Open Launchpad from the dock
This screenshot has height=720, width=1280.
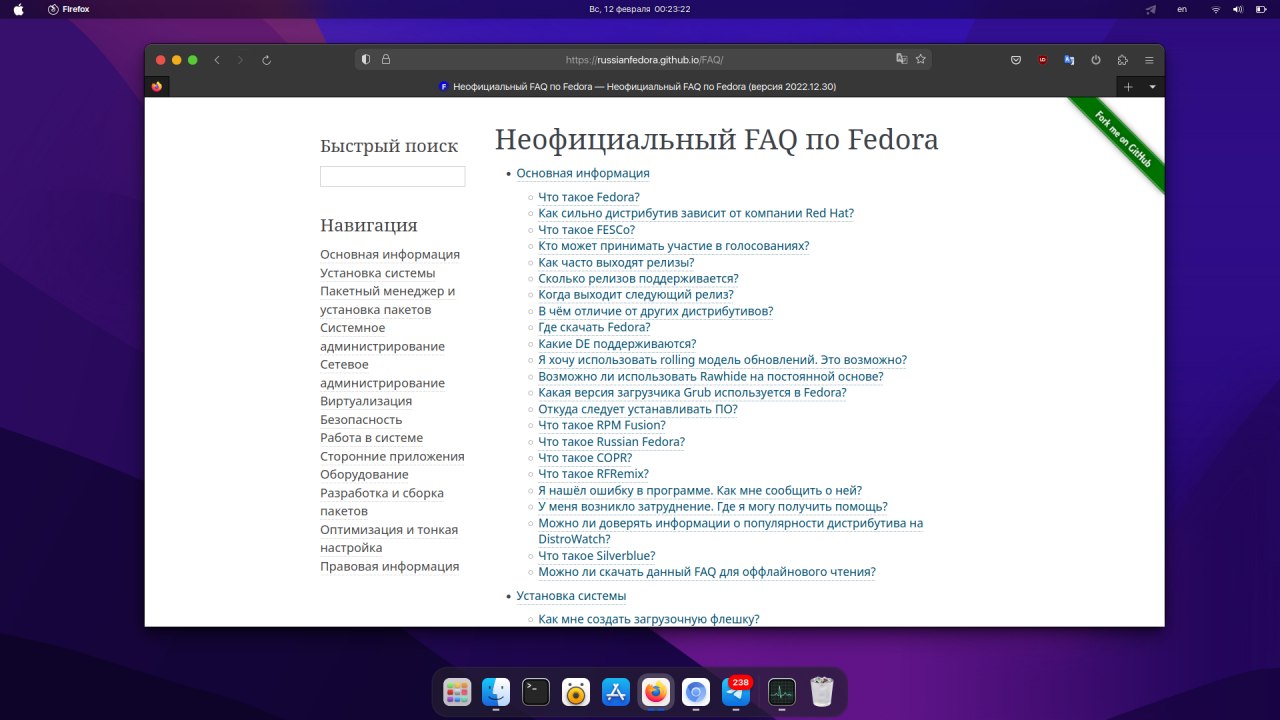coord(457,692)
